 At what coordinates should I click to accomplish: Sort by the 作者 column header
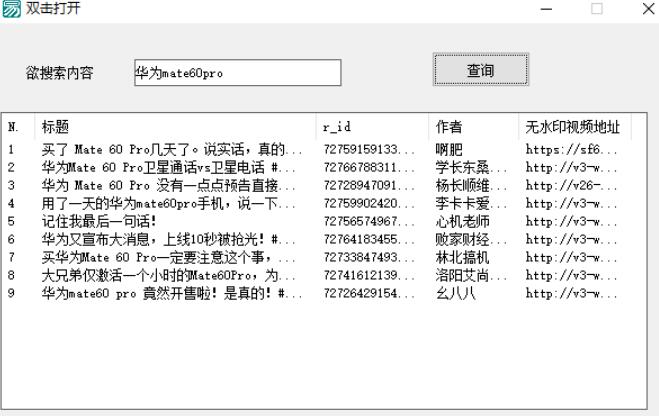tap(473, 126)
